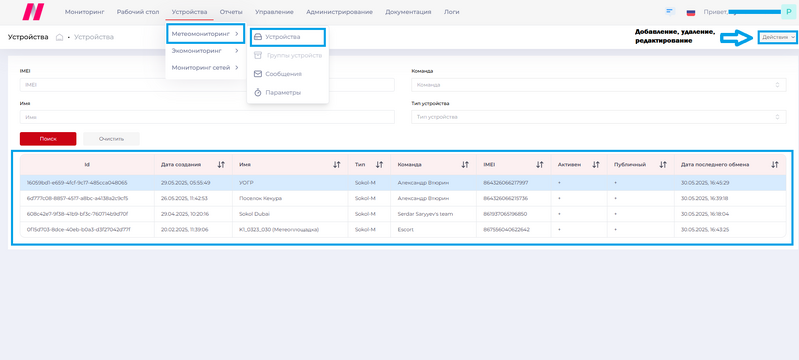Open the Управление menu

pos(275,12)
